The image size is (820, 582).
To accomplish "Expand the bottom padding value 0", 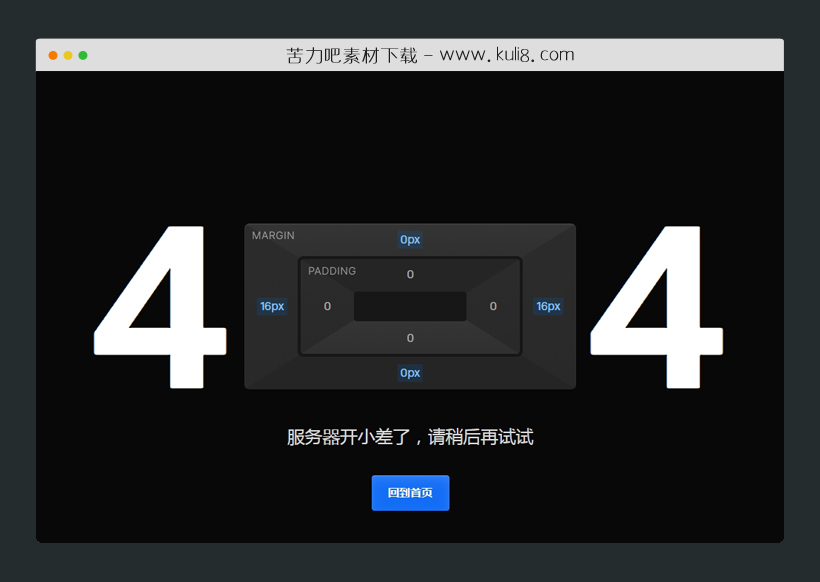I will tap(409, 338).
